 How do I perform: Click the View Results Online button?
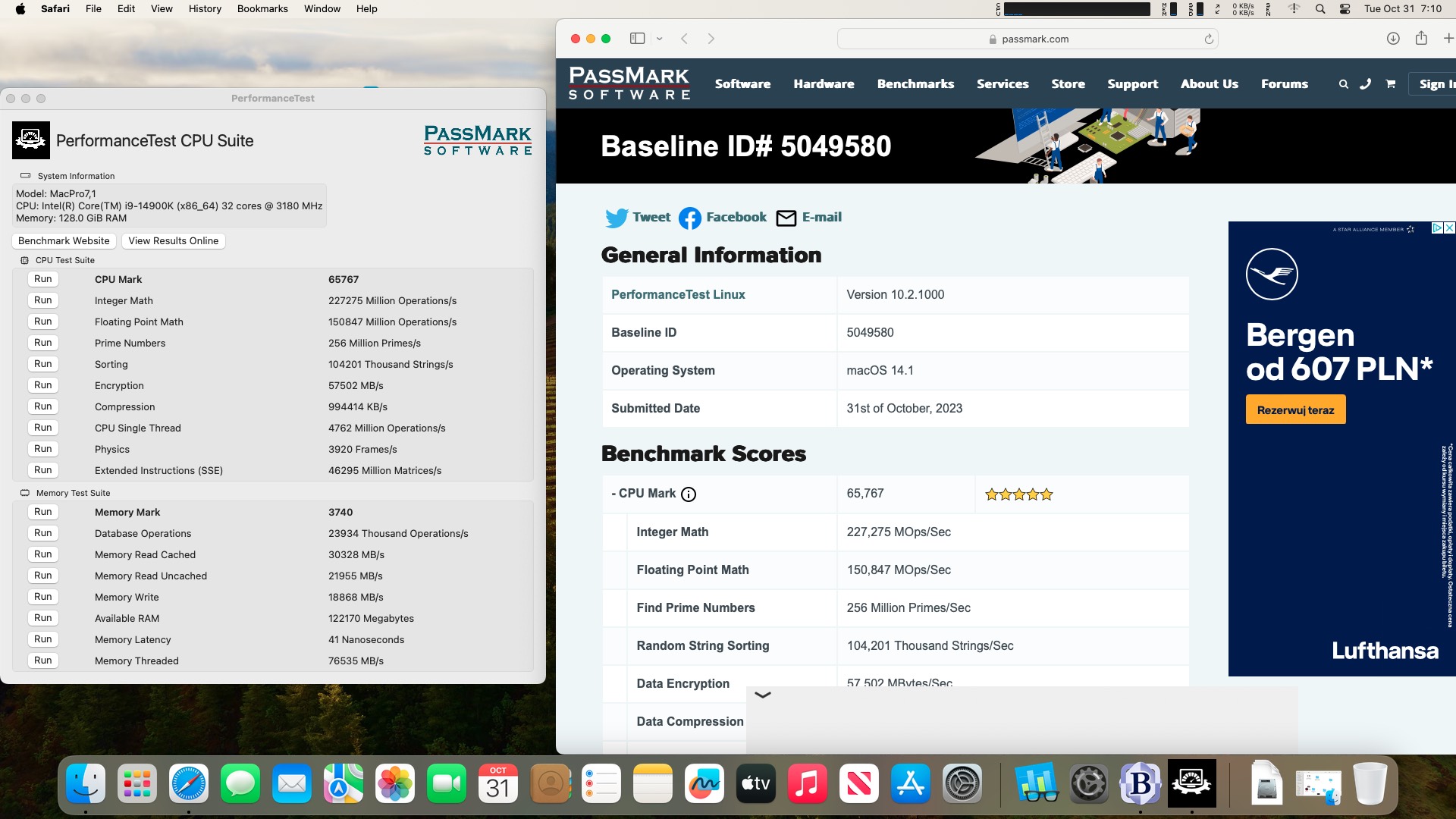(x=173, y=241)
